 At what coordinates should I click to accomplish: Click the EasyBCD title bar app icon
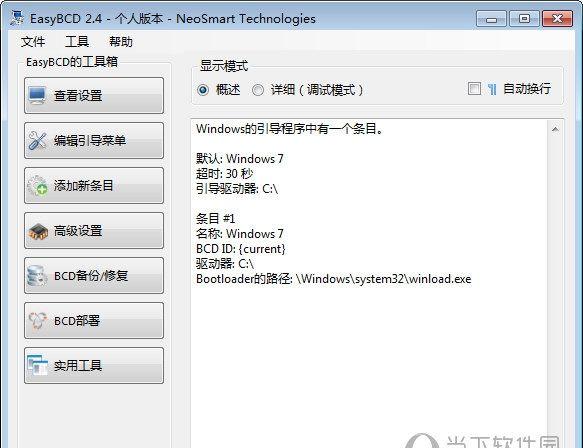[x=17, y=18]
